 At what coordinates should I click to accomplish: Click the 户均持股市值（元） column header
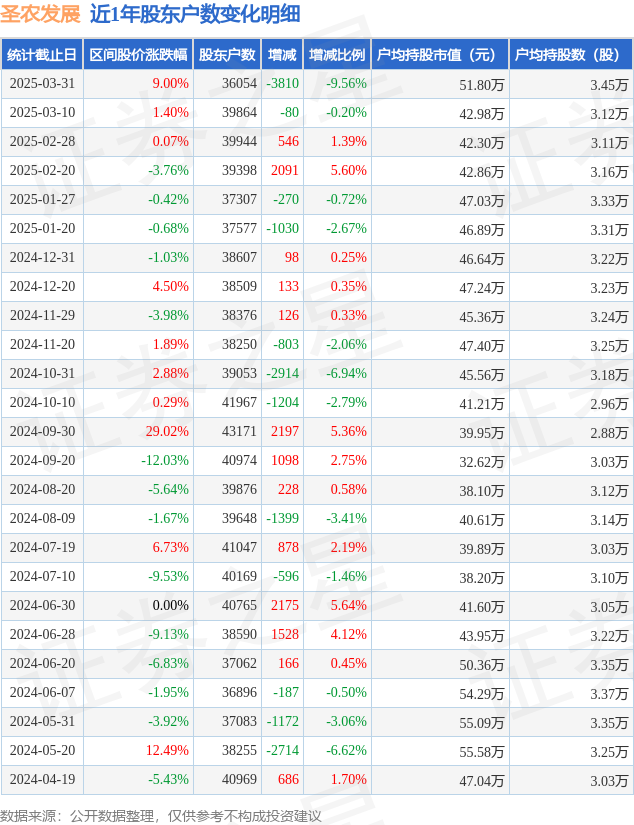(439, 55)
